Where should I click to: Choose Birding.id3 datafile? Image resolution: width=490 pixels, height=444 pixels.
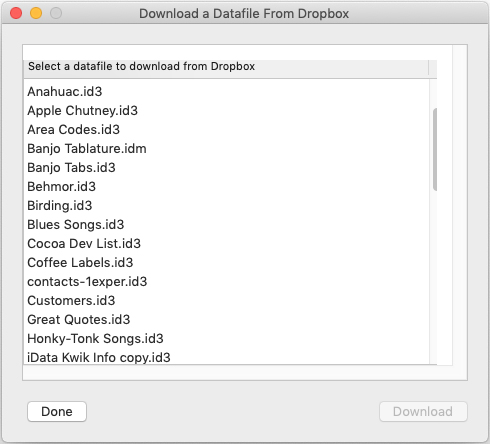[227, 205]
